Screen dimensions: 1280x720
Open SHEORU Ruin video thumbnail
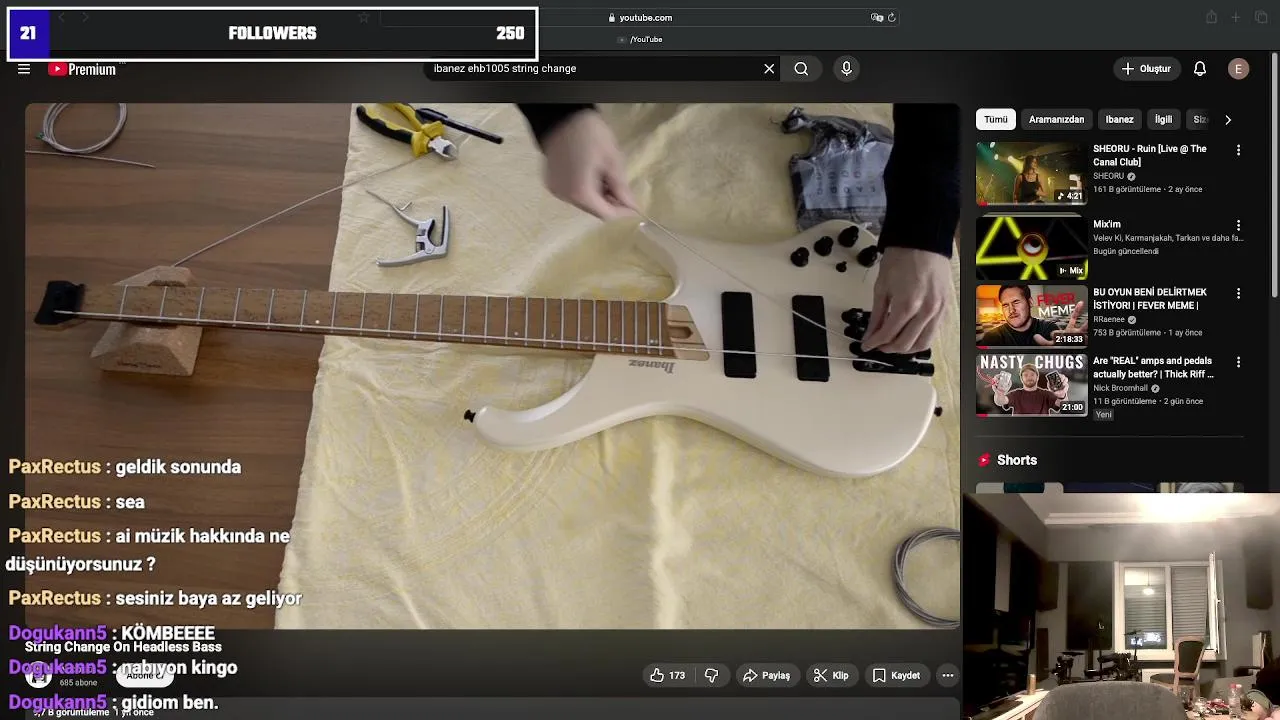coord(1031,173)
